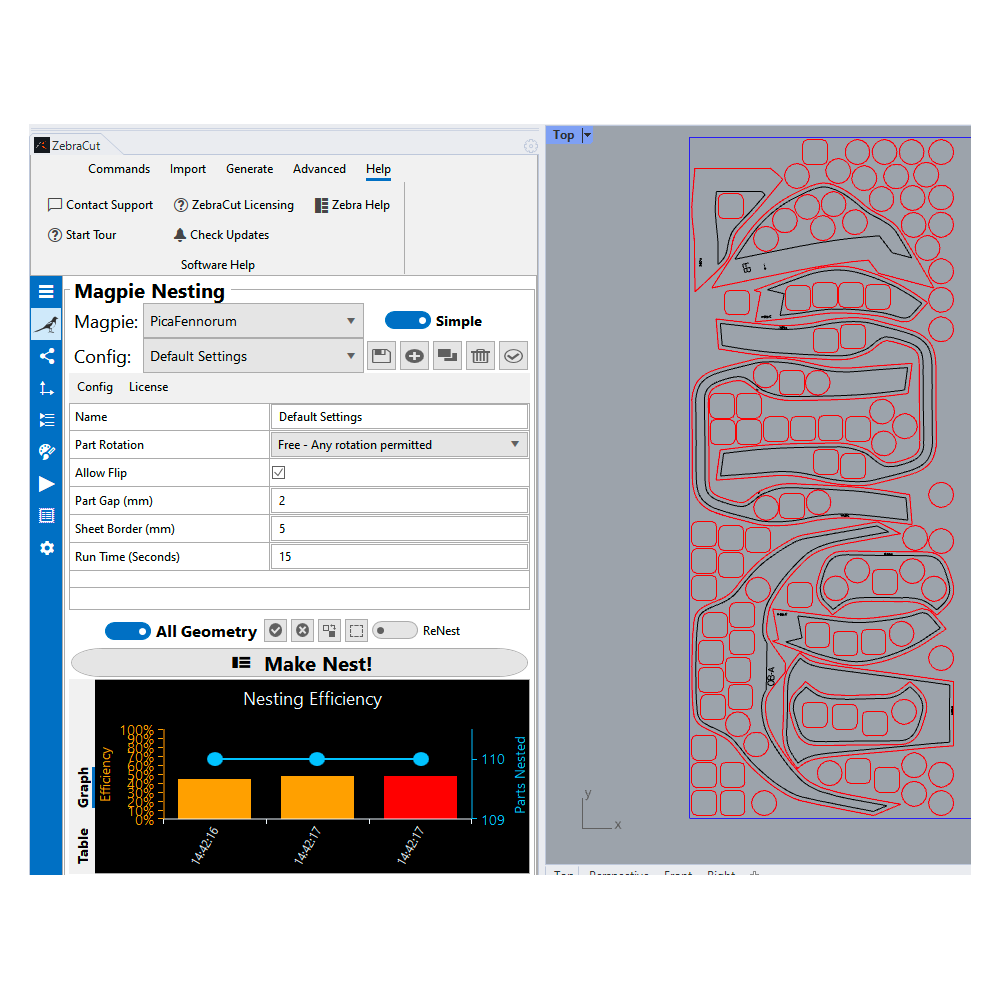Image resolution: width=1000 pixels, height=1000 pixels.
Task: Open the table list icon in the sidebar
Action: (x=47, y=515)
